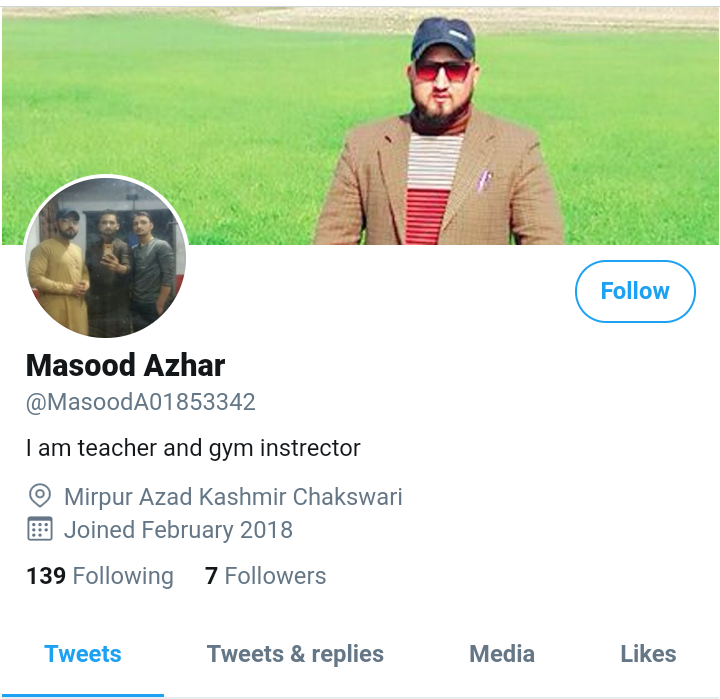
Task: Click the Follow button
Action: pos(635,291)
